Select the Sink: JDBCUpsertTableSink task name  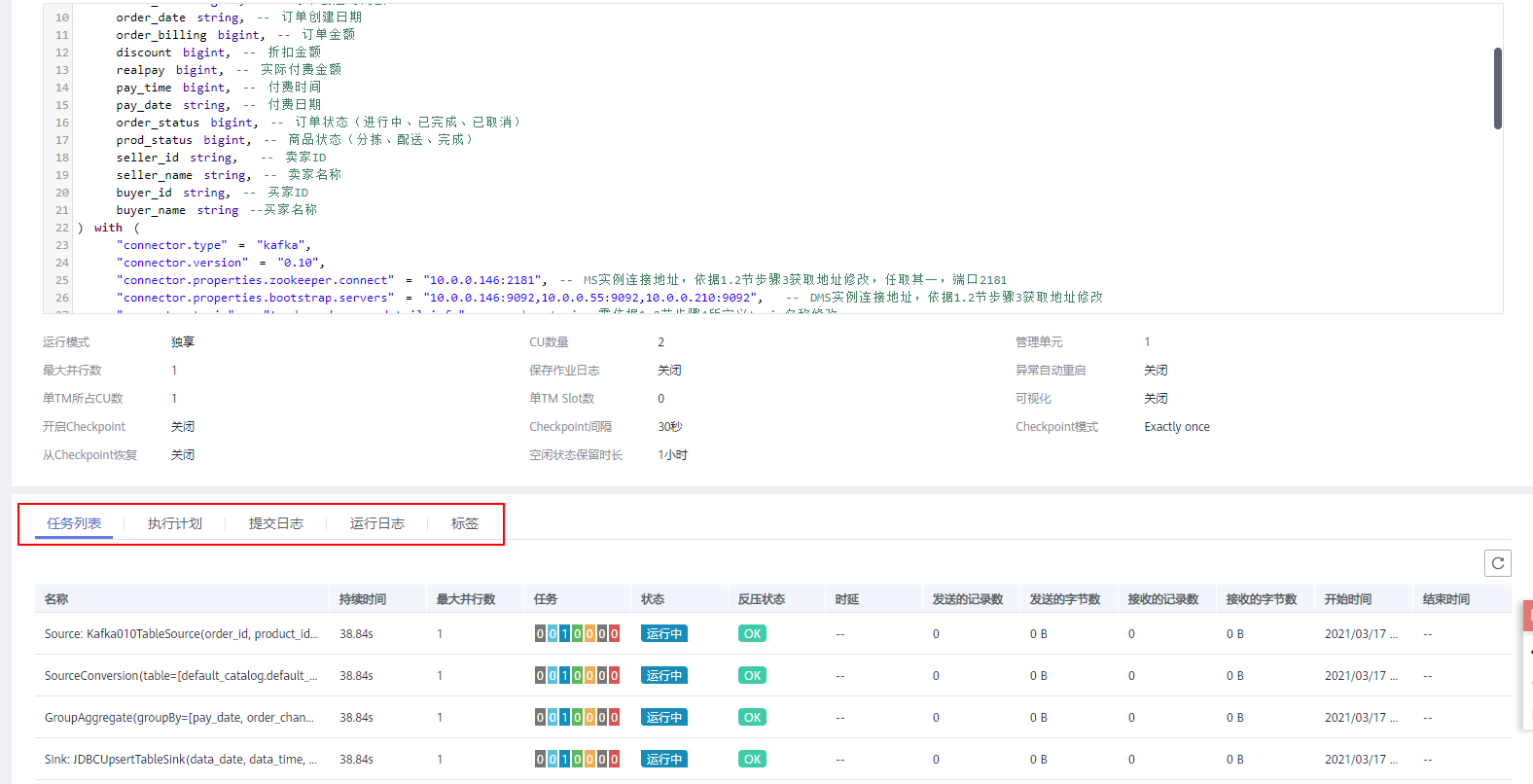coord(181,760)
